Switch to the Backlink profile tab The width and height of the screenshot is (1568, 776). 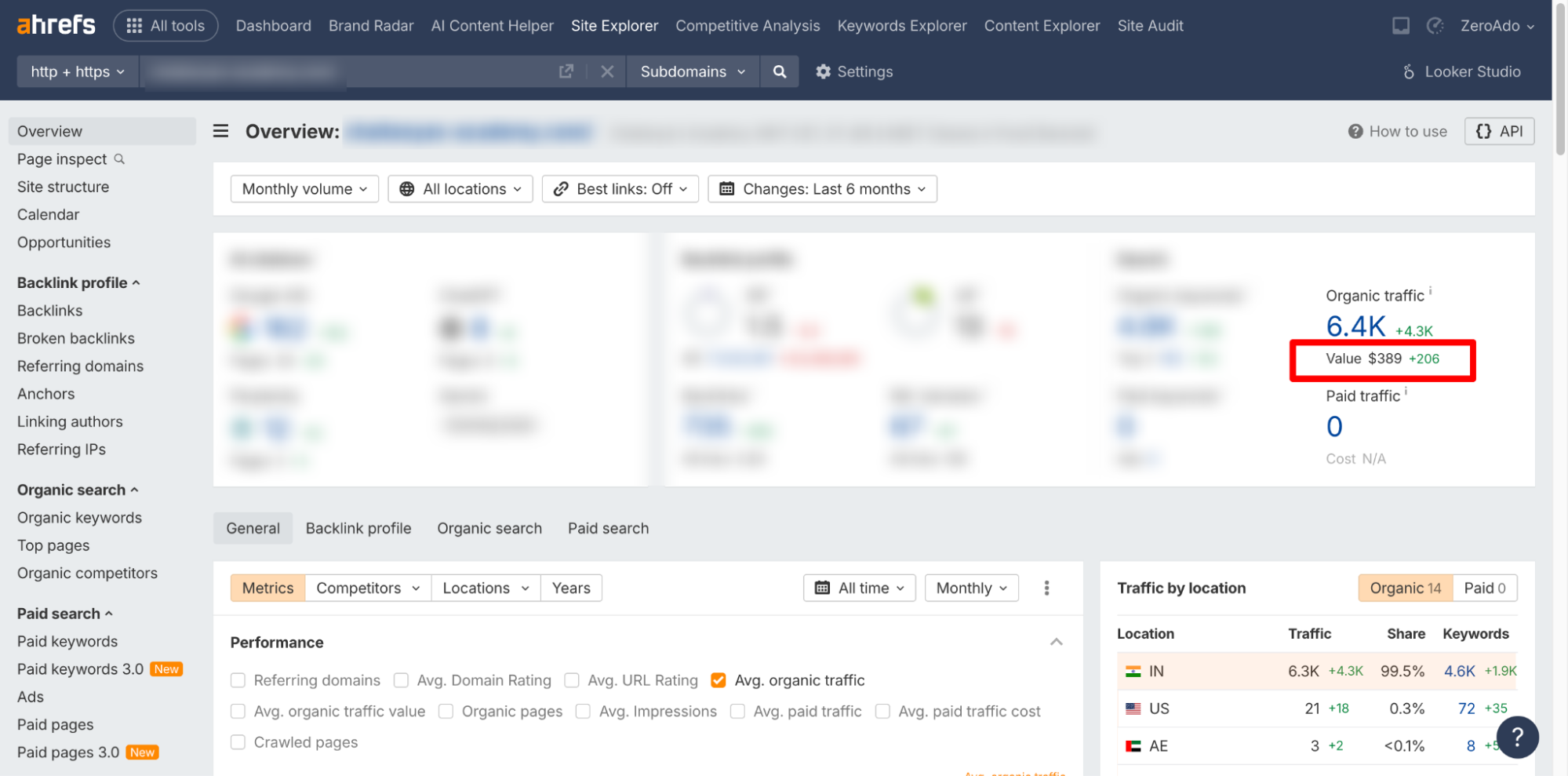(358, 528)
